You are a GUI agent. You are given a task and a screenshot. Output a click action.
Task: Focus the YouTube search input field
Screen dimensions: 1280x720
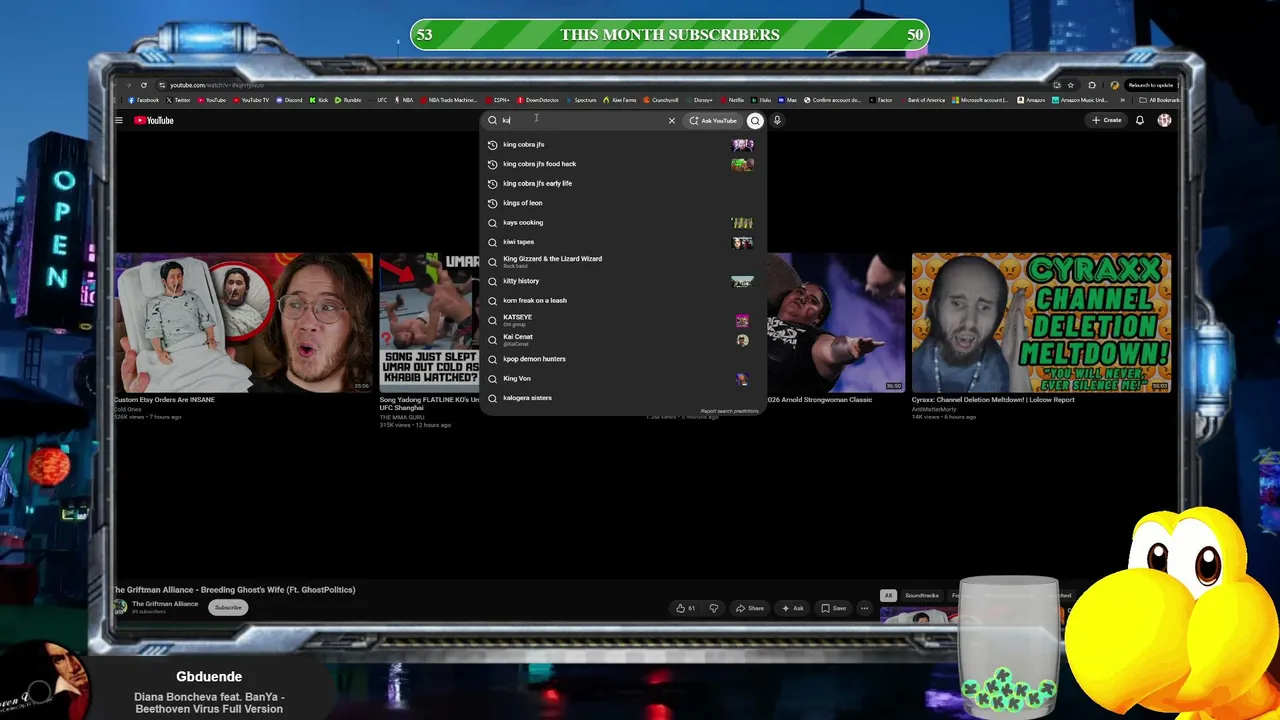coord(580,120)
